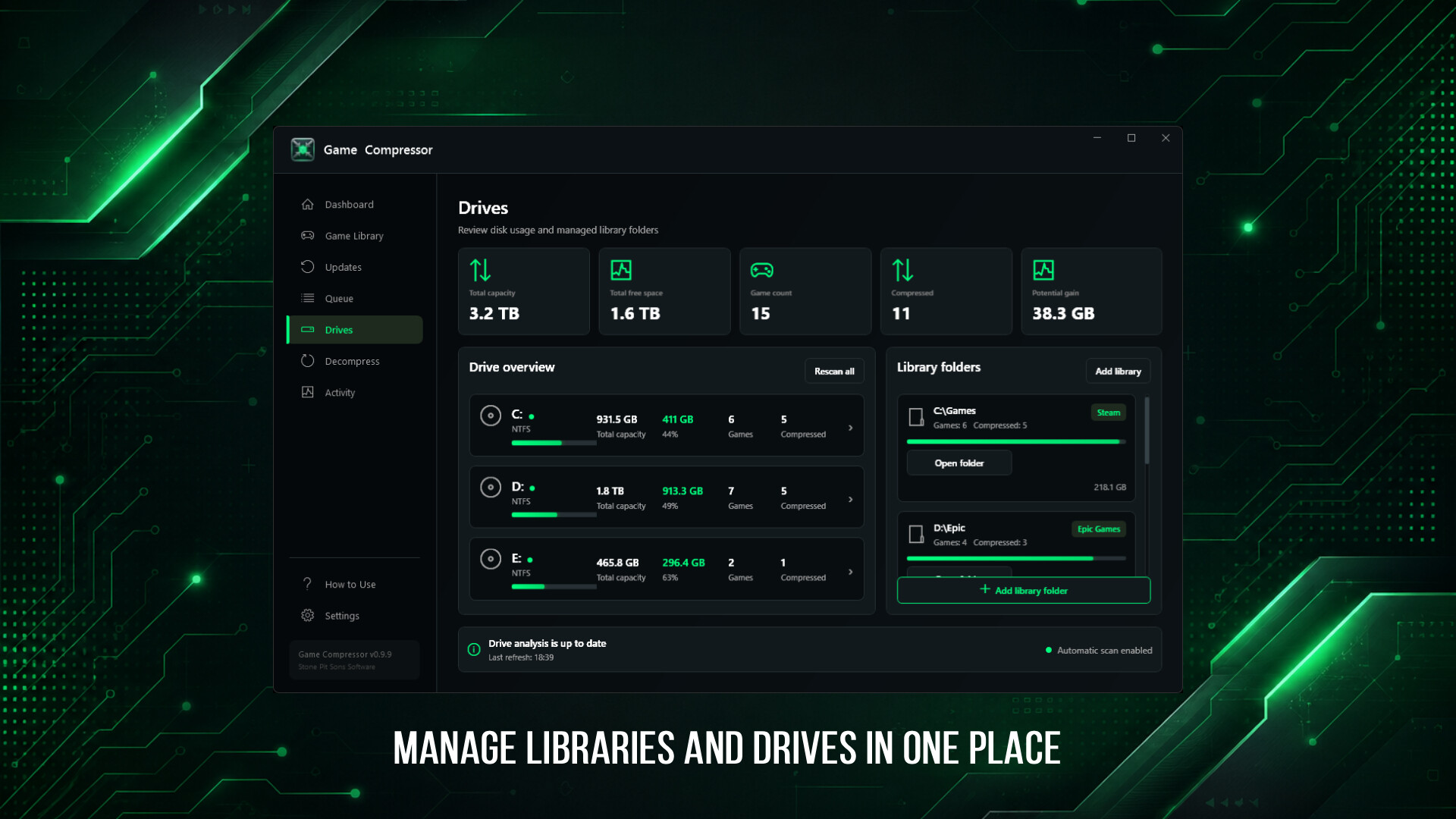Click the Total capacity arrows icon
Viewport: 1456px width, 819px height.
(x=480, y=270)
